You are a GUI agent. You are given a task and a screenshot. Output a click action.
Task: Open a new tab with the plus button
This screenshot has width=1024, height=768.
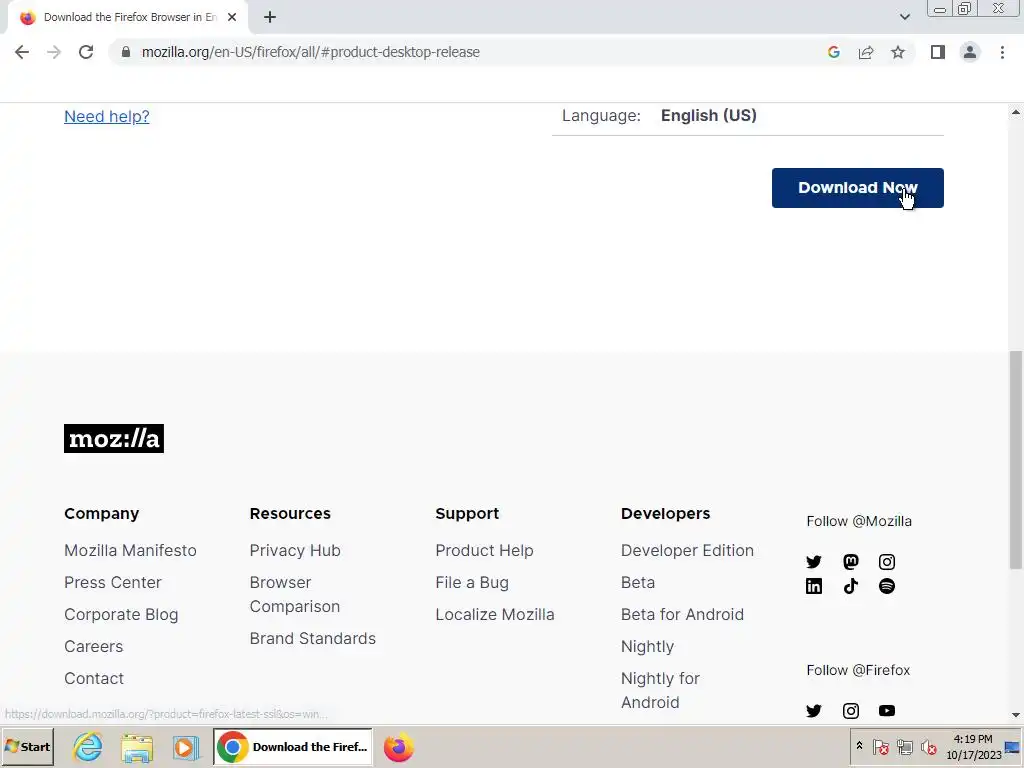270,18
